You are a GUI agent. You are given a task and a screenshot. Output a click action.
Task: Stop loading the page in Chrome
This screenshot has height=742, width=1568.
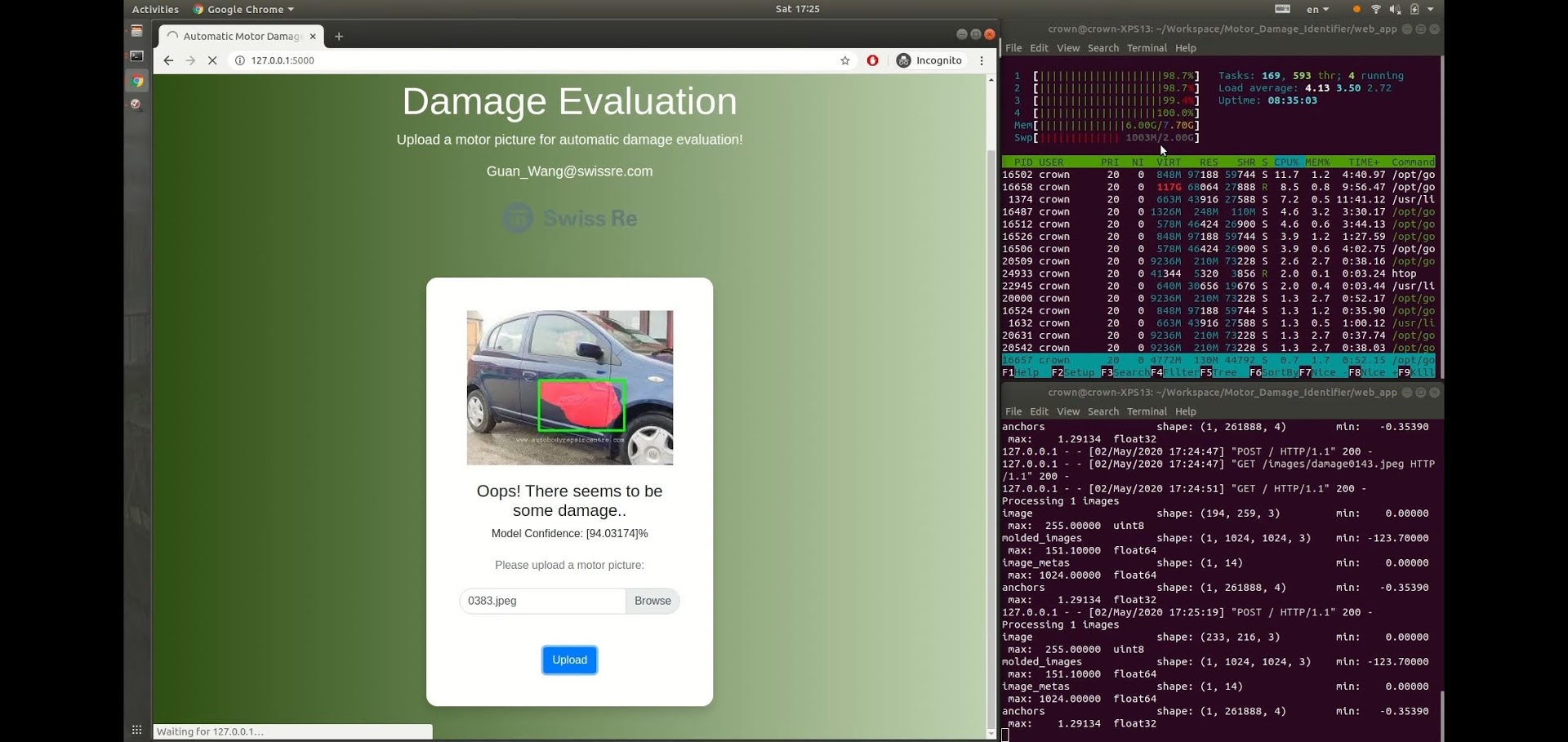[212, 60]
